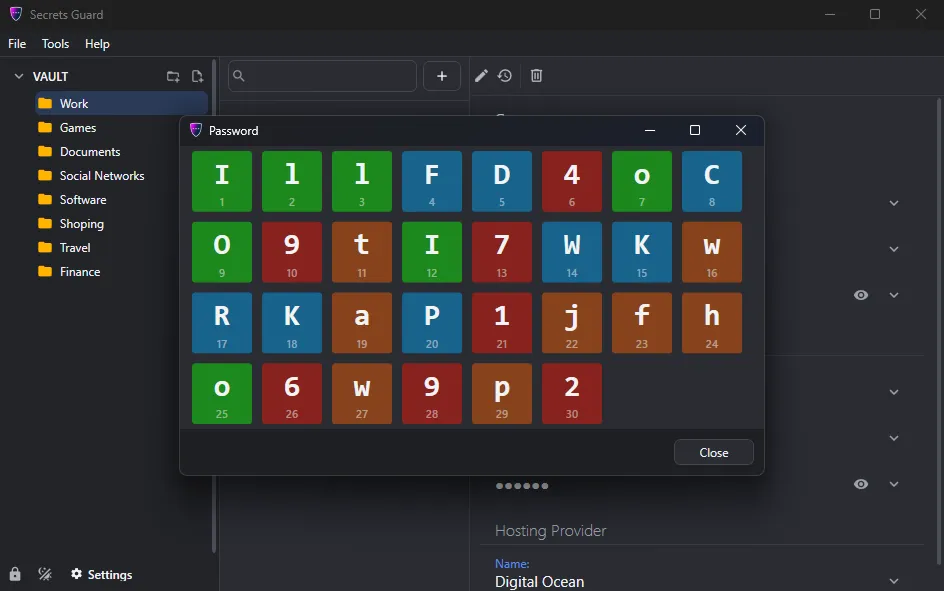This screenshot has height=591, width=944.
Task: Click brown tile 'h' numbered 24
Action: [x=712, y=323]
